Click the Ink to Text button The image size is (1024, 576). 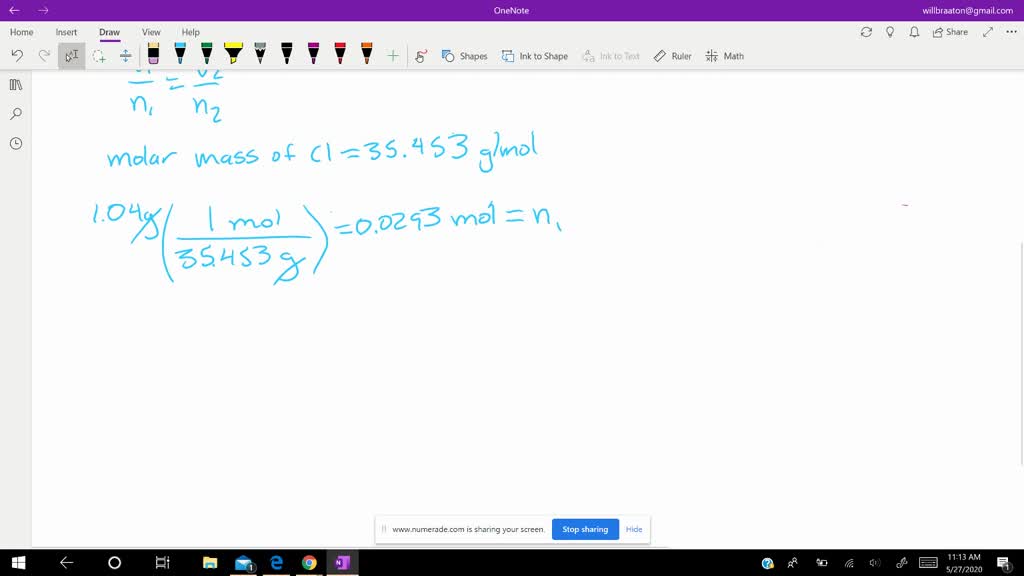(611, 56)
